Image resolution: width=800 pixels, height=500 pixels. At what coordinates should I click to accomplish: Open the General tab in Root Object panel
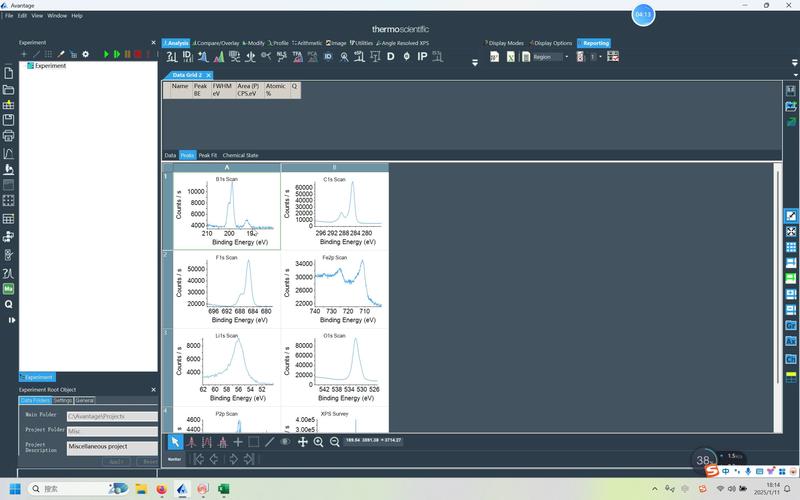click(85, 401)
